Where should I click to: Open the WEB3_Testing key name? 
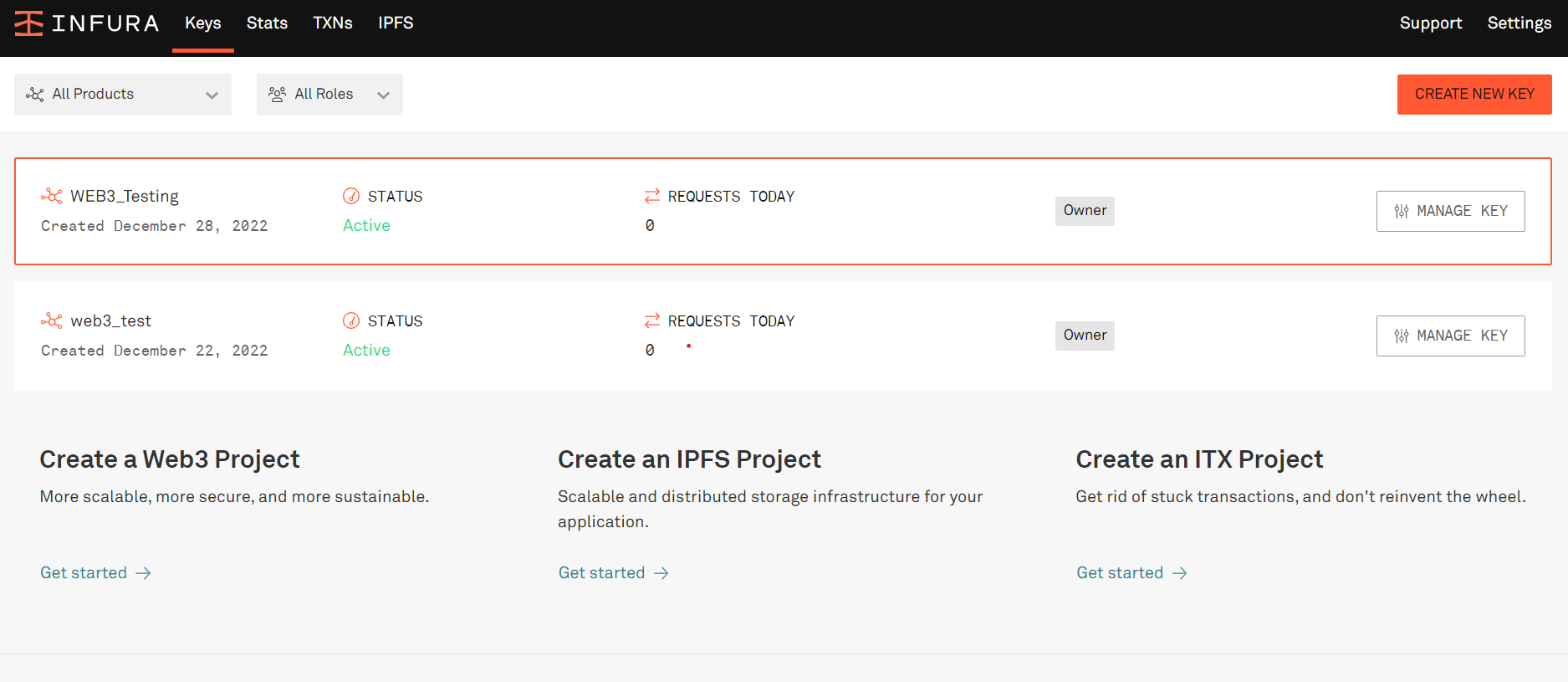pyautogui.click(x=125, y=196)
